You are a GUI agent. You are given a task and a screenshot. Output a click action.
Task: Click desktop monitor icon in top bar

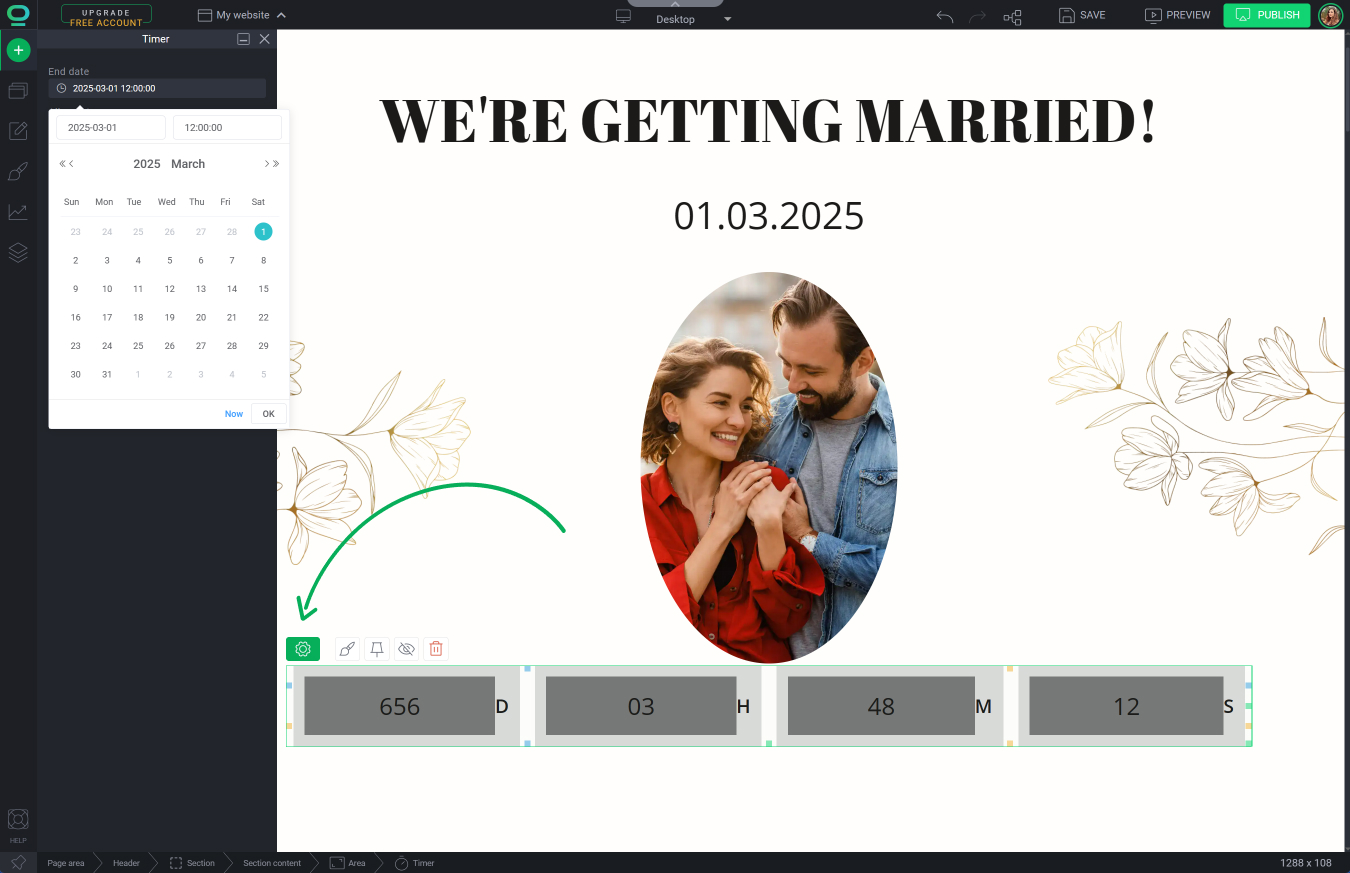click(x=624, y=16)
